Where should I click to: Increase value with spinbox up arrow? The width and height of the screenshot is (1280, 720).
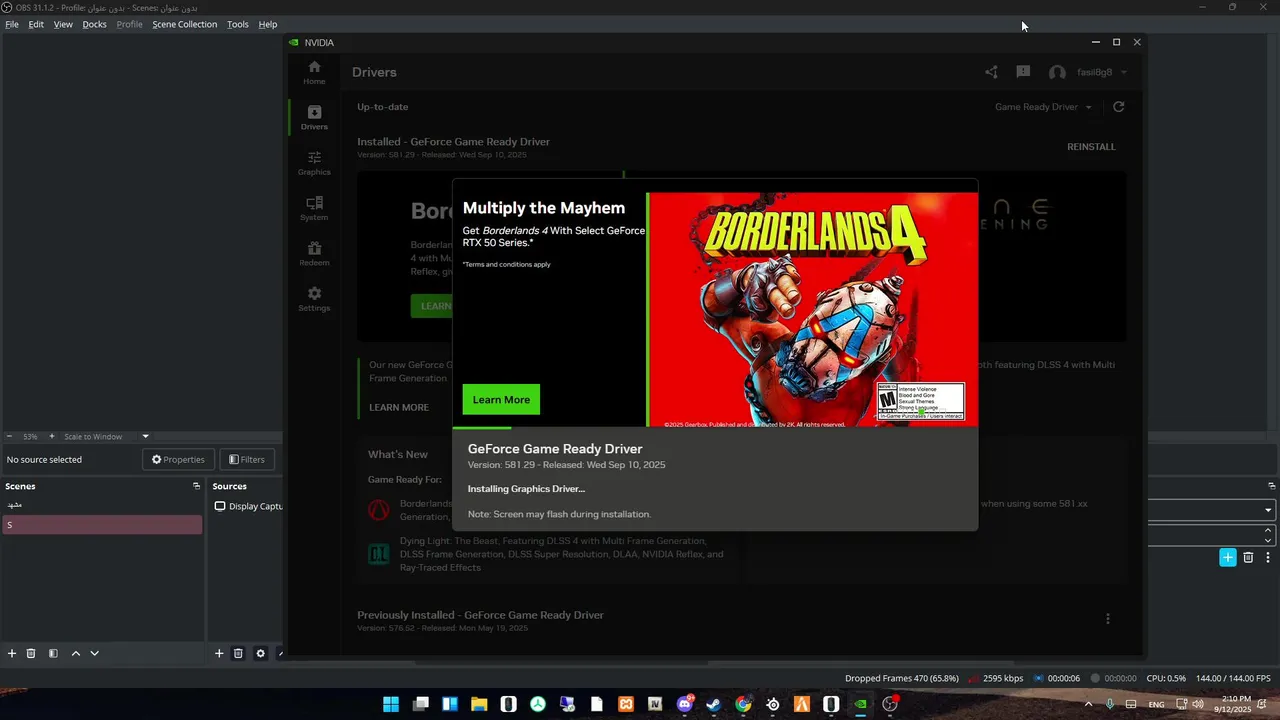click(x=1269, y=530)
